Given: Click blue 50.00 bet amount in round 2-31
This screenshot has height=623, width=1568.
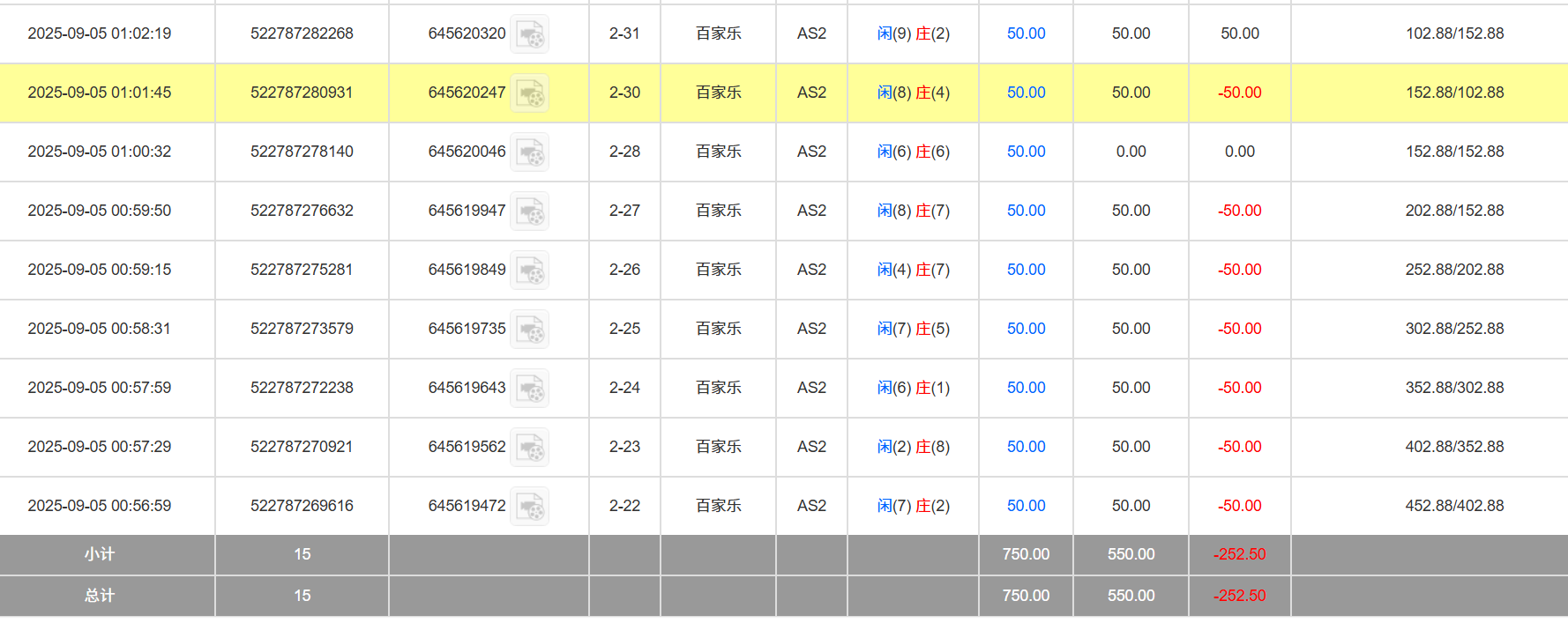Looking at the screenshot, I should click(x=1026, y=33).
